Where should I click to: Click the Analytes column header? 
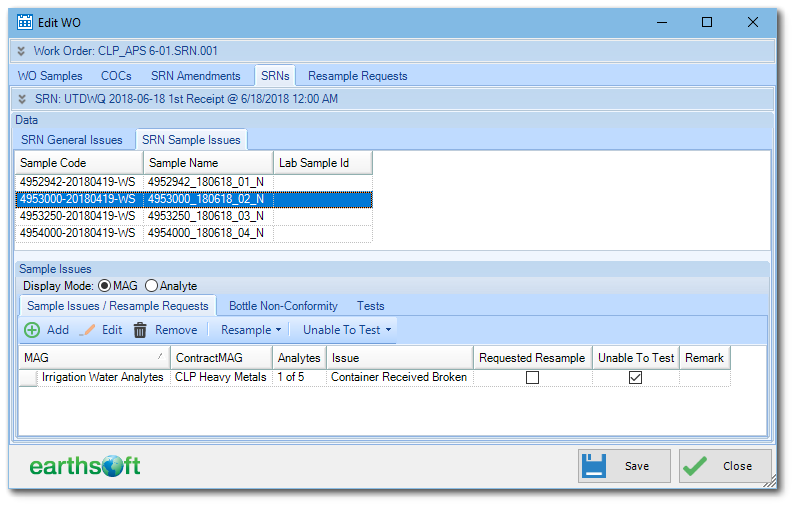click(x=299, y=358)
